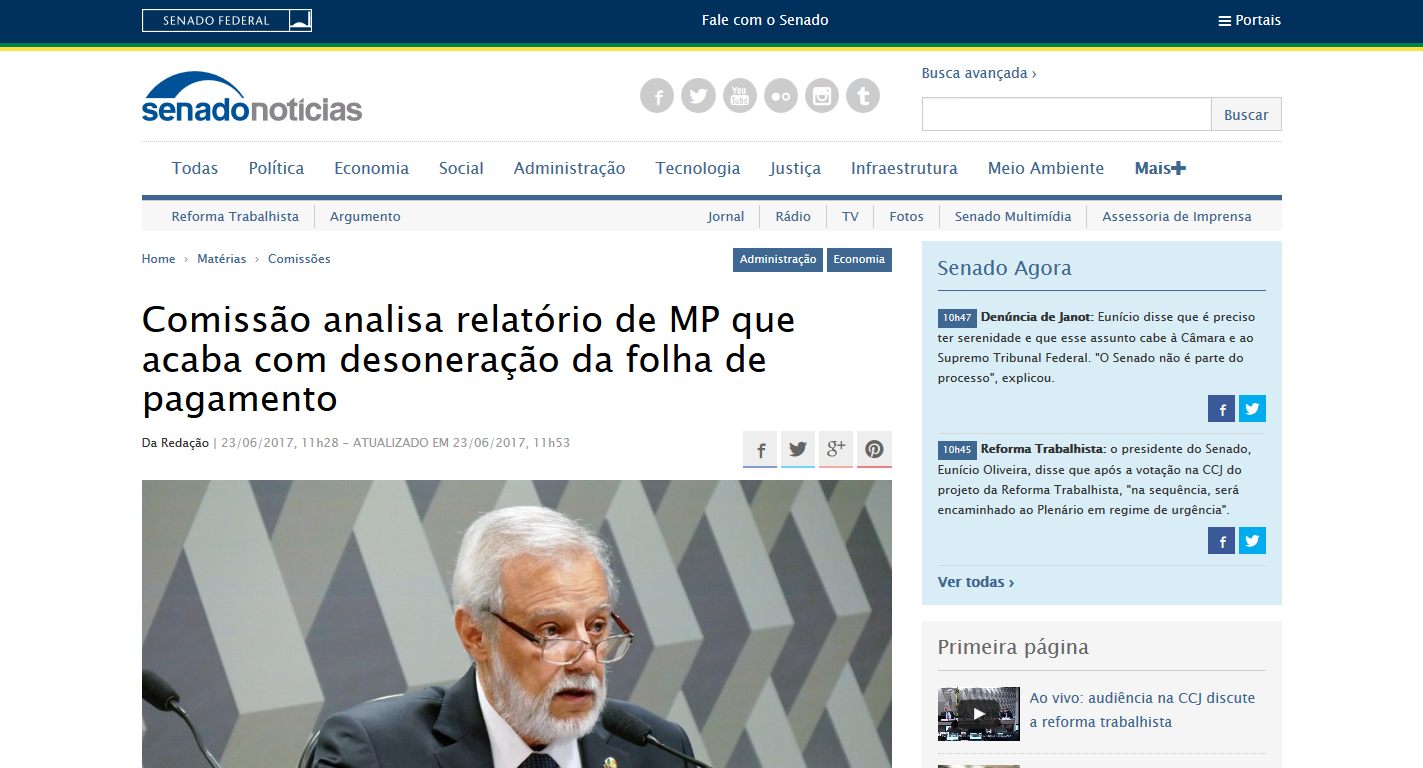Open the Senado Twitter icon in header

point(698,96)
